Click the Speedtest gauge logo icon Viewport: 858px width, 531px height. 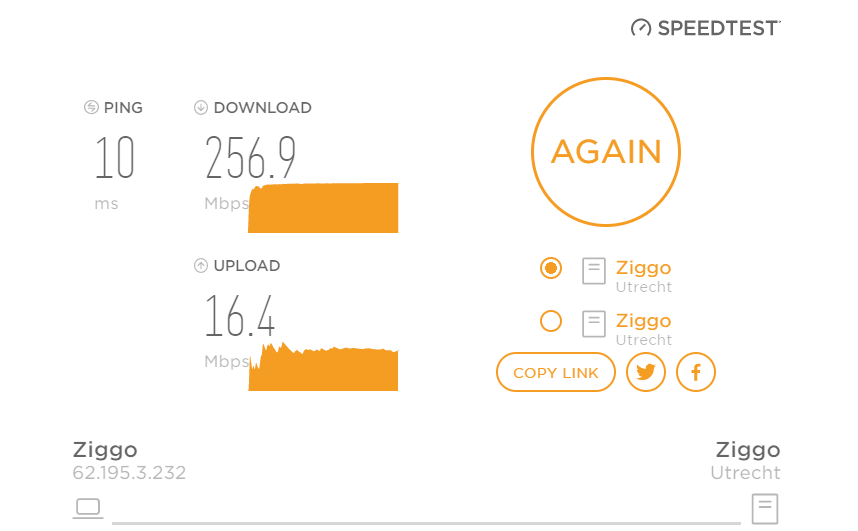(x=641, y=28)
